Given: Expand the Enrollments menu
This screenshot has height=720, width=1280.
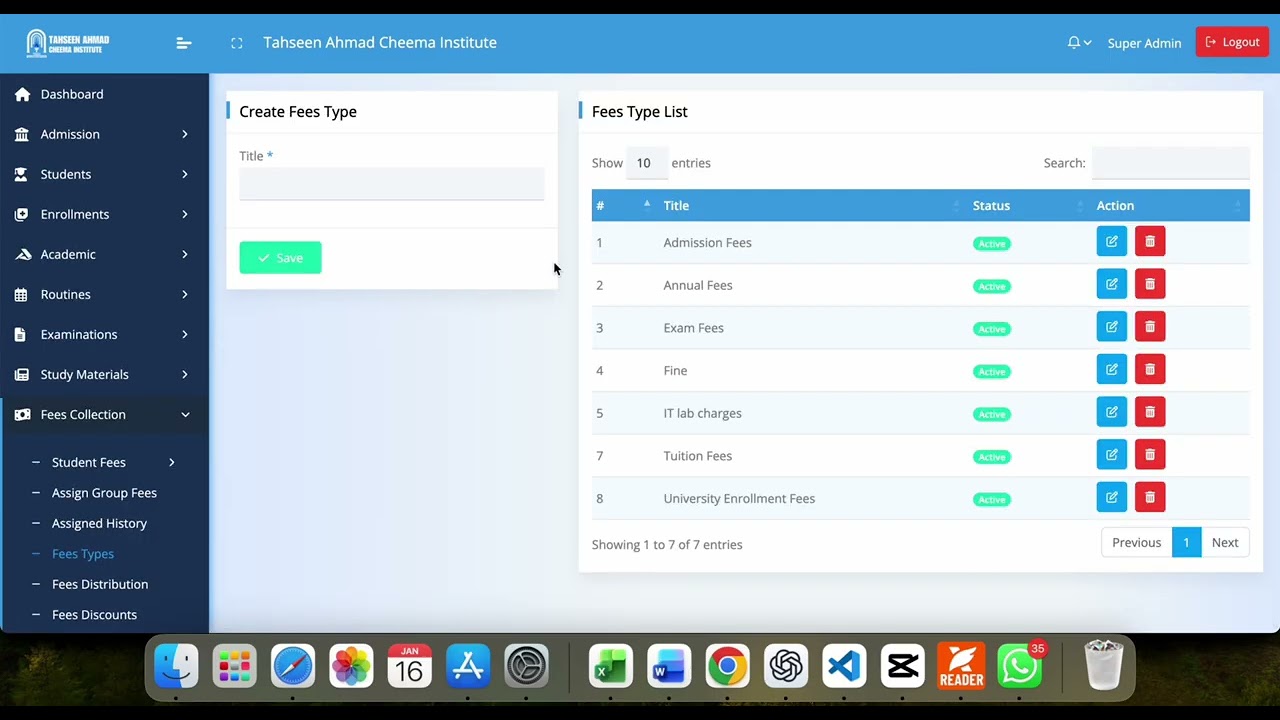Looking at the screenshot, I should coord(102,214).
